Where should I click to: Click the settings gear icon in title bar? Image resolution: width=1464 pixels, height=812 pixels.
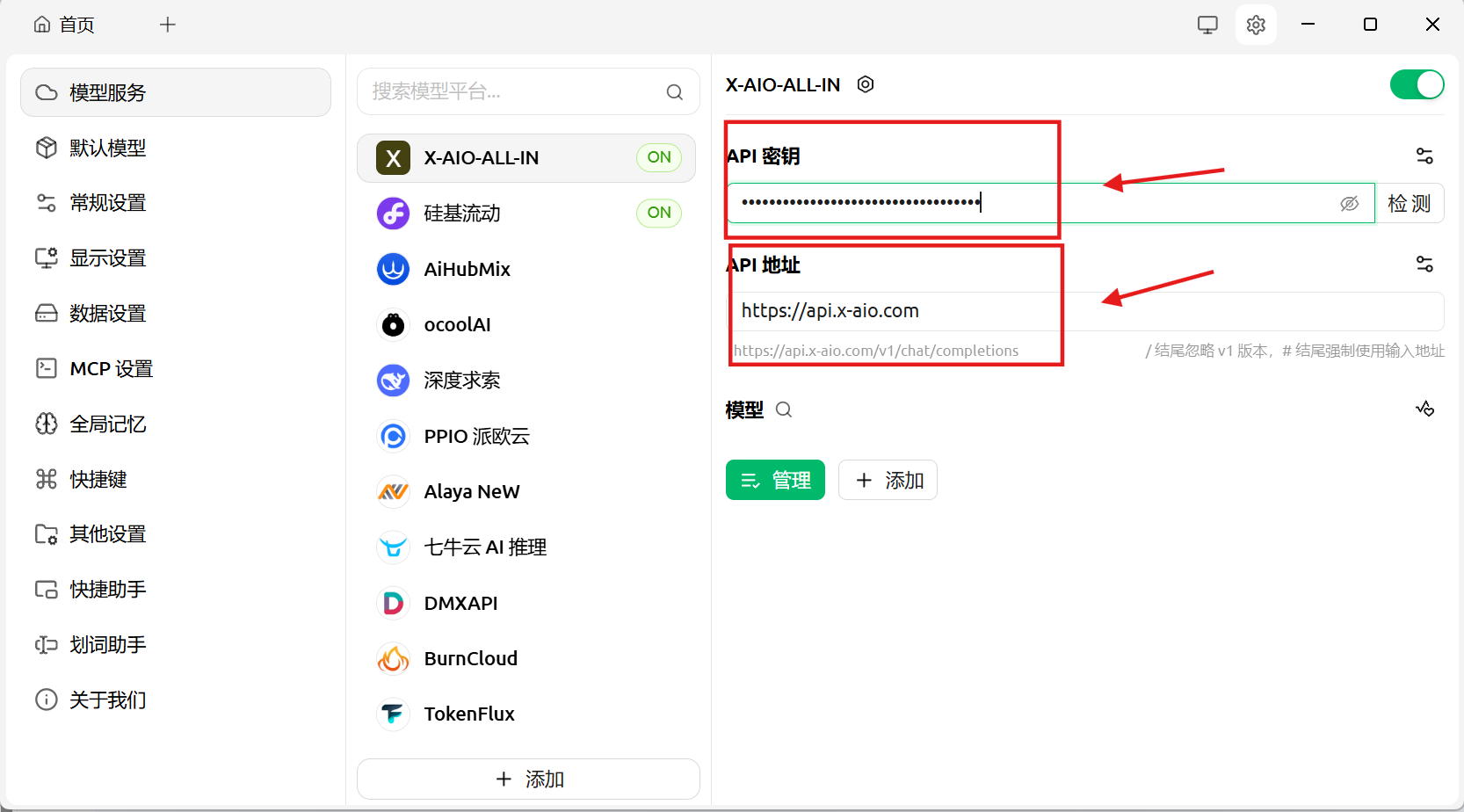click(x=1256, y=25)
